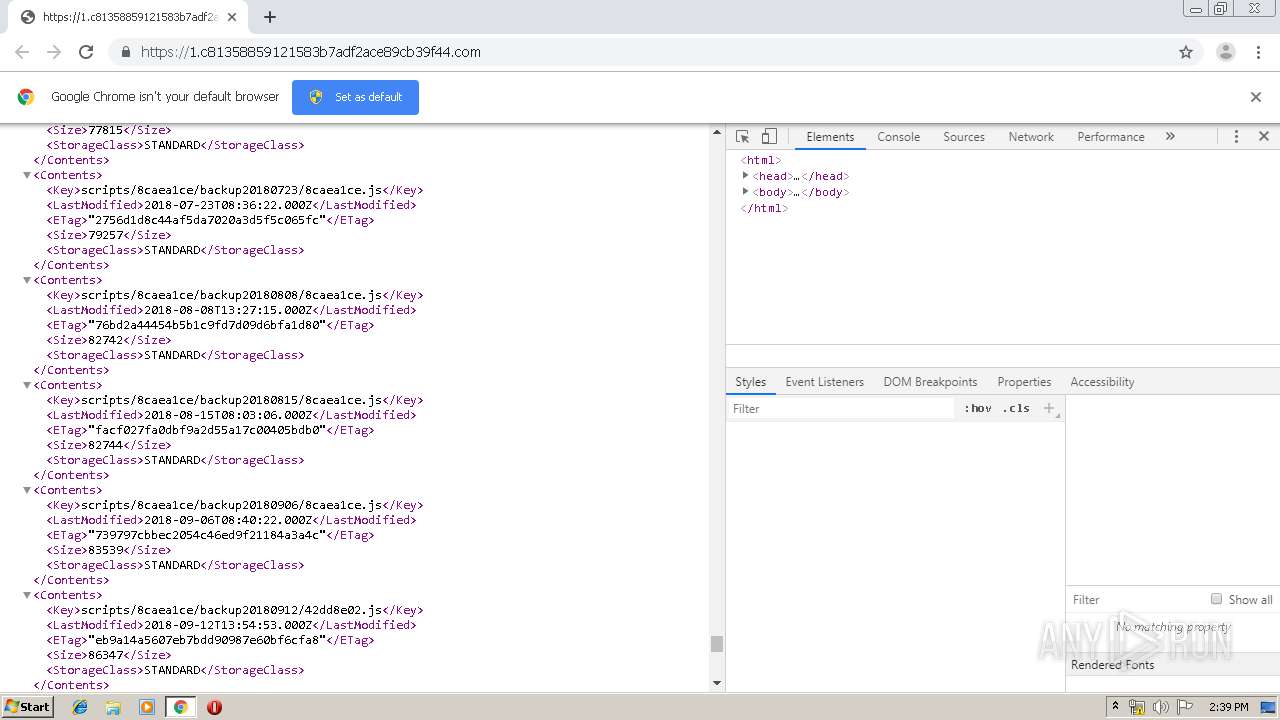Click the network tray icon
Viewport: 1280px width, 720px height.
pos(1137,707)
